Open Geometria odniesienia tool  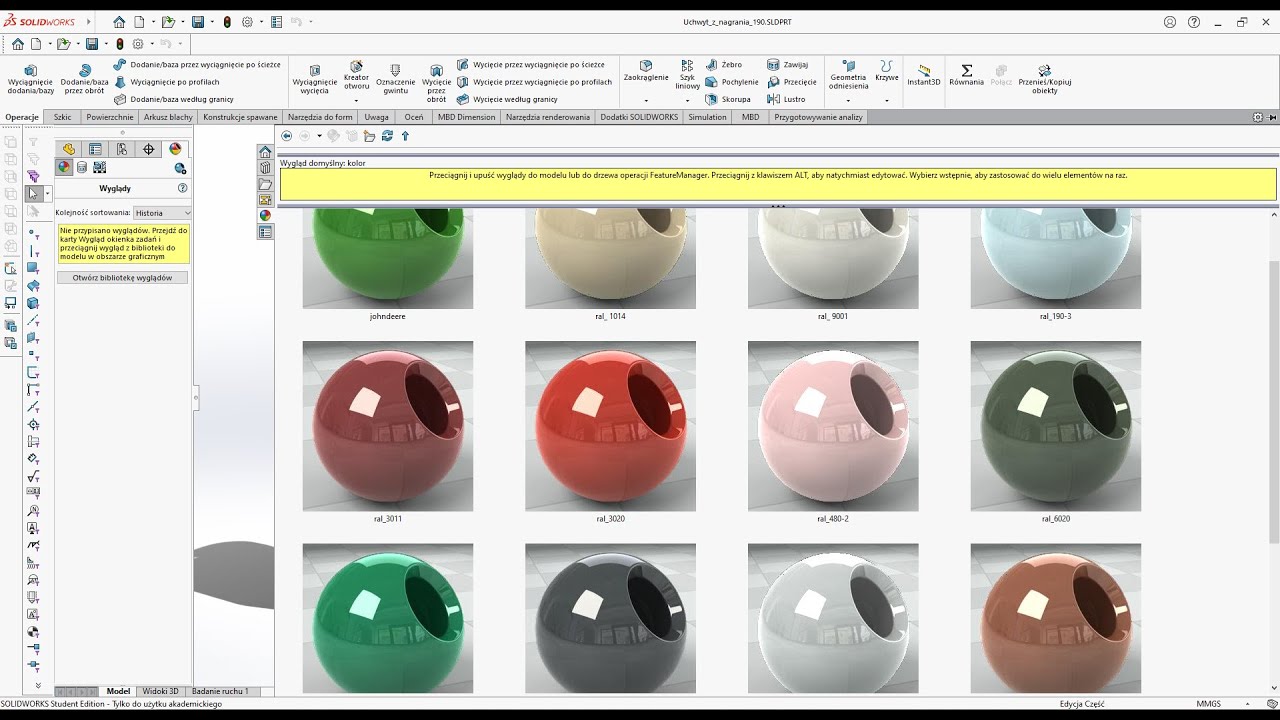coord(848,75)
